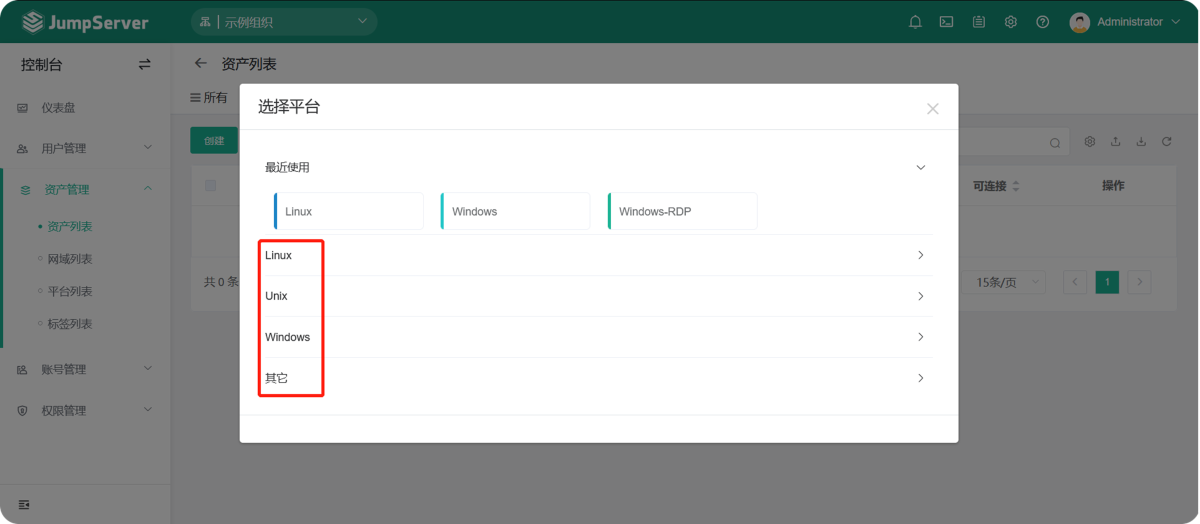Open the table column settings gear
The width and height of the screenshot is (1200, 524).
1090,142
